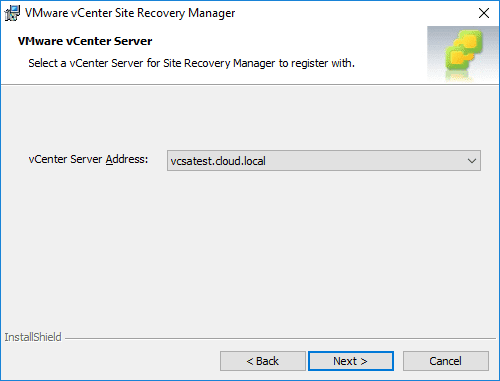Image resolution: width=500 pixels, height=381 pixels.
Task: Go back with the < Back button
Action: pos(263,361)
